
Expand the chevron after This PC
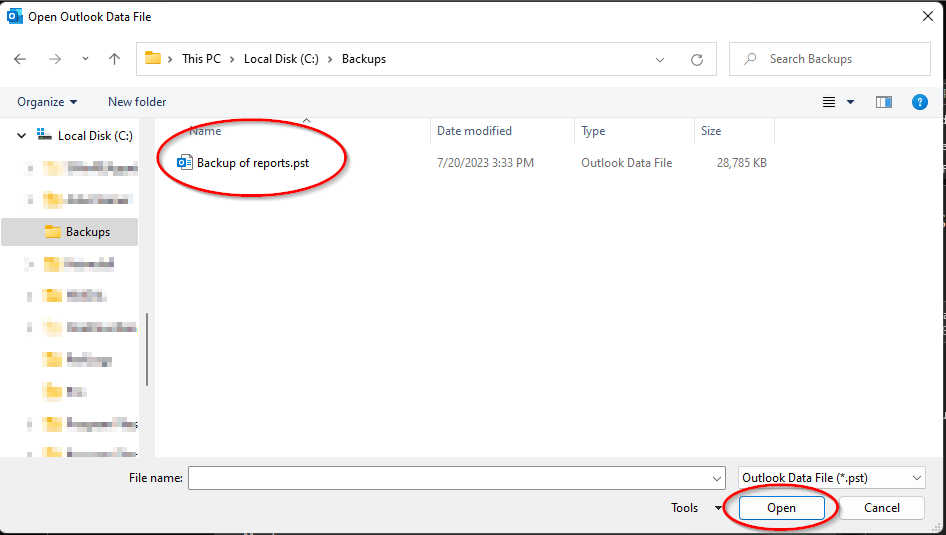(232, 59)
